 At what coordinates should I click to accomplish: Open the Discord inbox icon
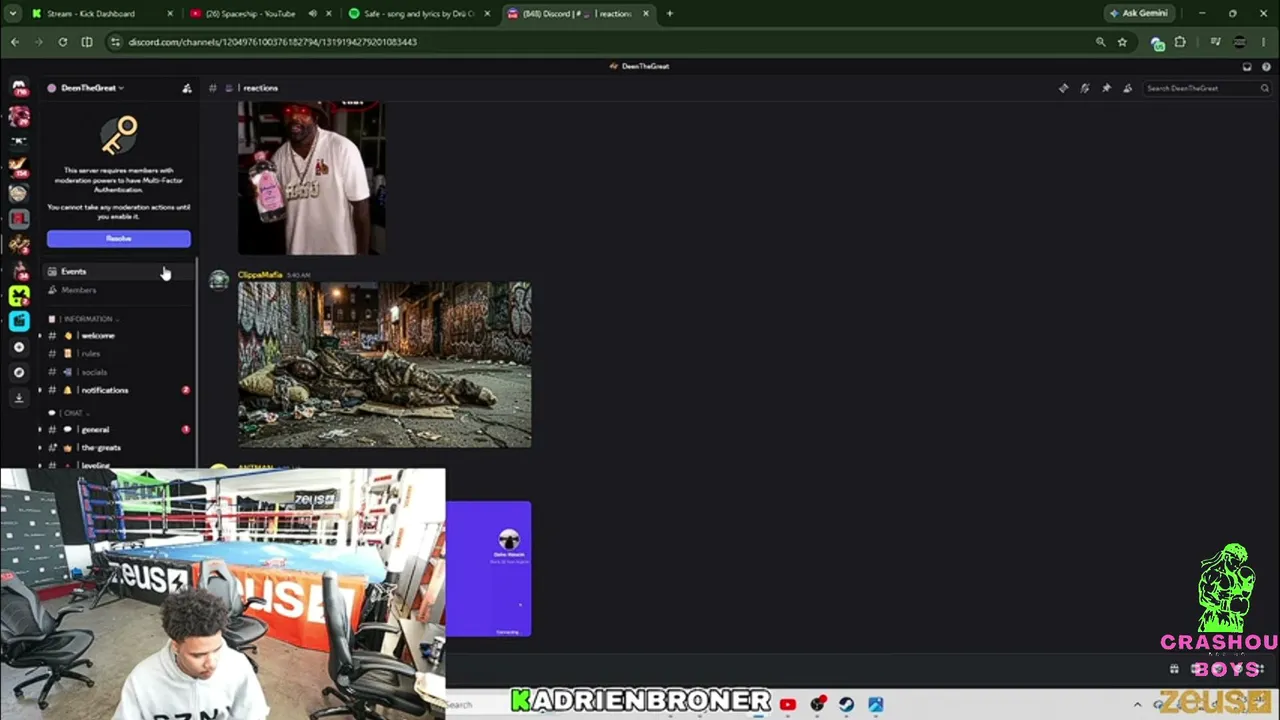pos(1247,67)
